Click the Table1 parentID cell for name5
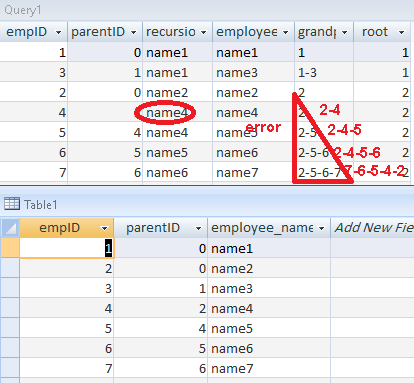This screenshot has width=414, height=383. tap(160, 328)
